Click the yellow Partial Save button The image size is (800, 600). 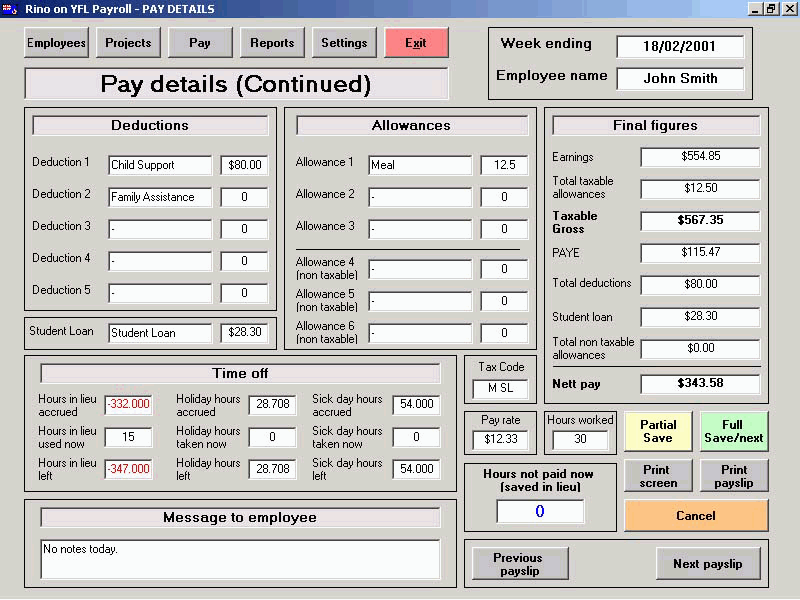[x=658, y=431]
